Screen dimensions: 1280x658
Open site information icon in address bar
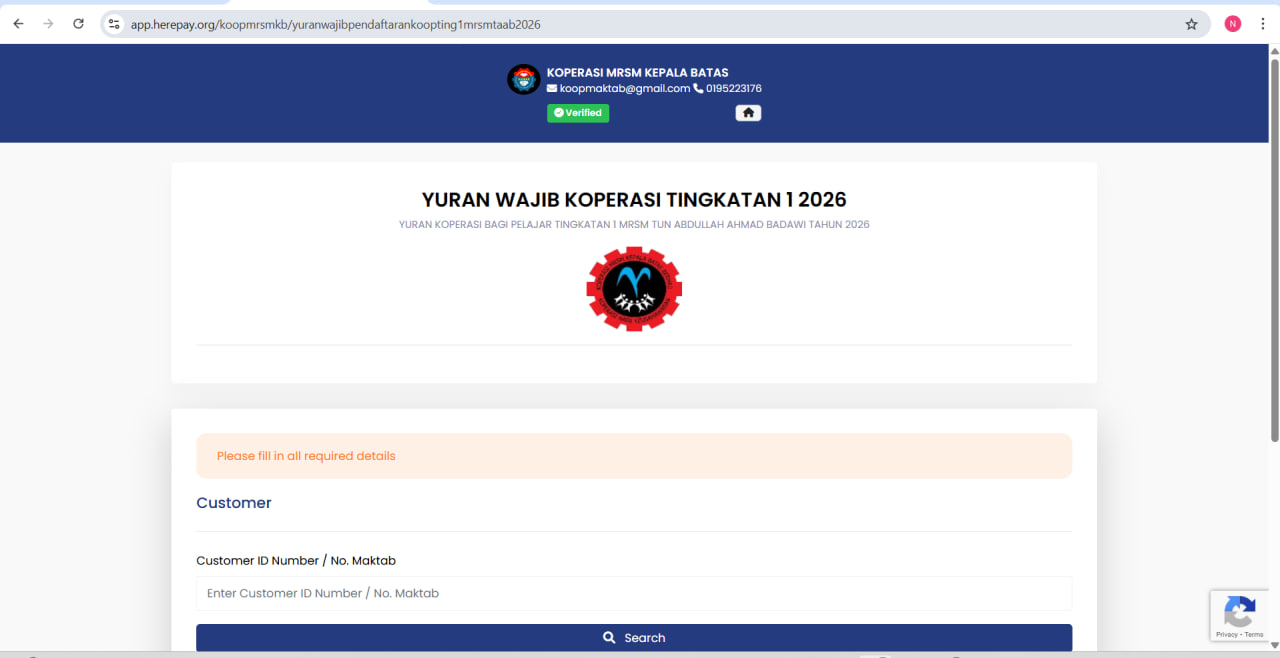click(114, 24)
